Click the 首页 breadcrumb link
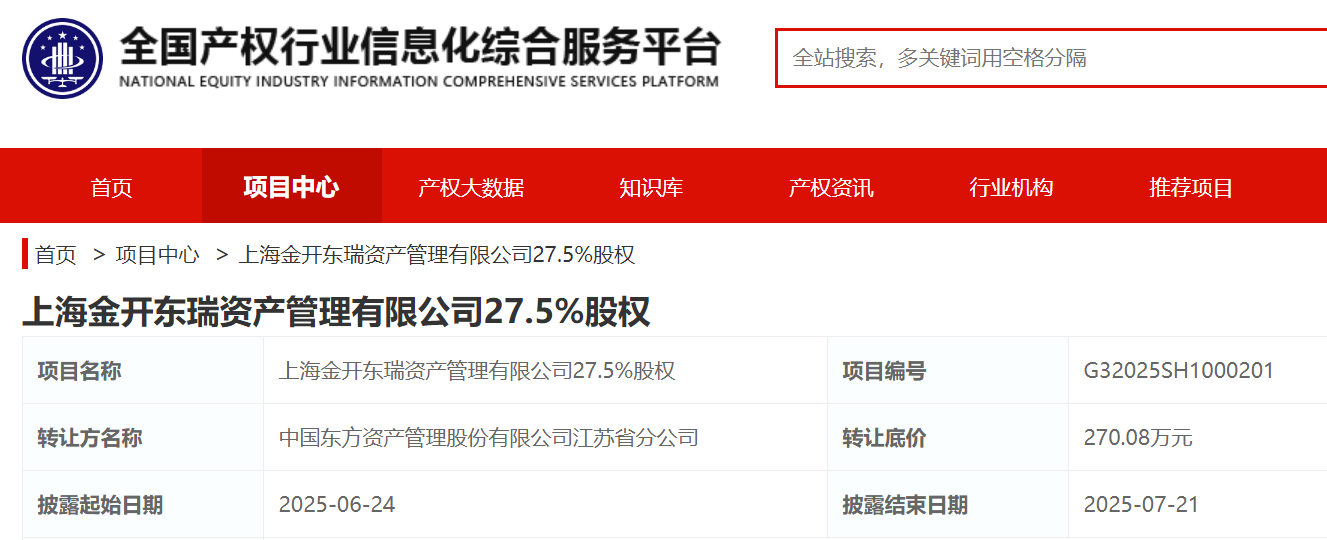Screen dimensions: 1327x540 pos(56,255)
